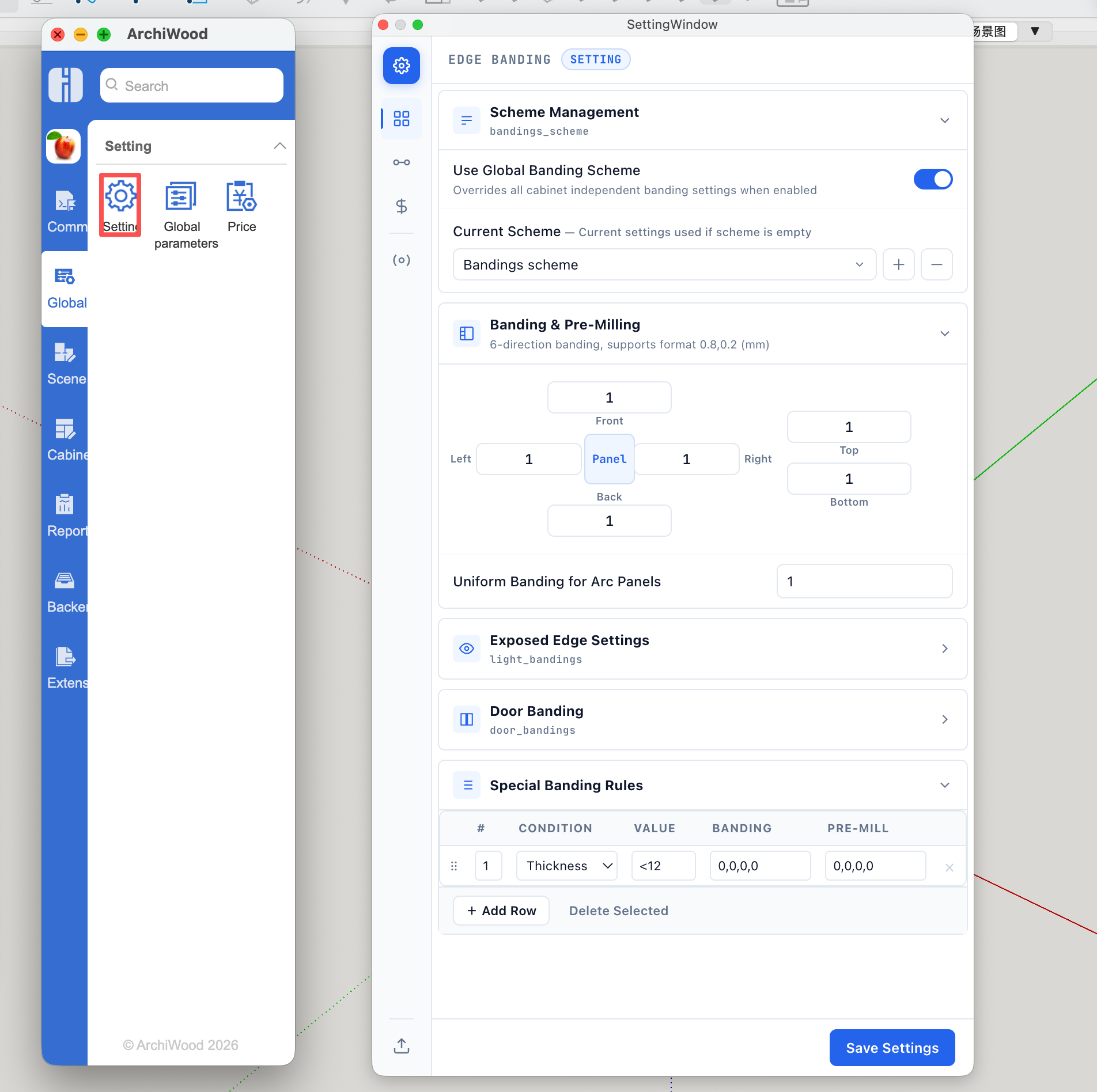
Task: Add a new scheme with plus button
Action: click(899, 265)
